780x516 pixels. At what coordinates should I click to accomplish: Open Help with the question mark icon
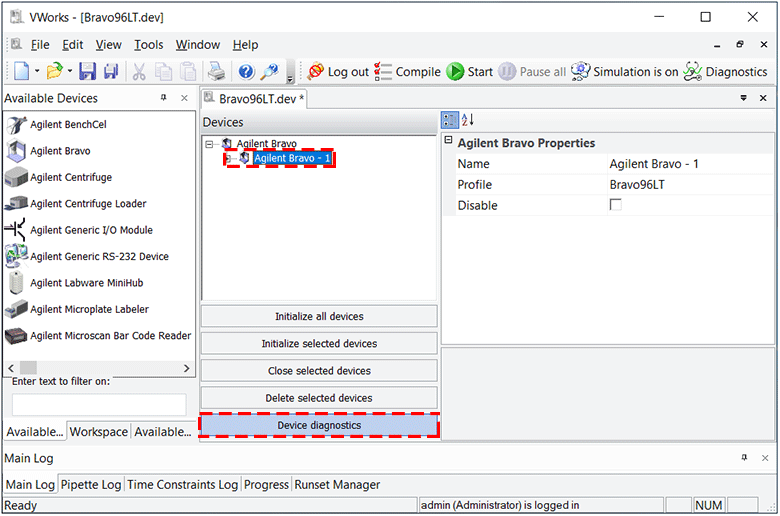pos(246,71)
